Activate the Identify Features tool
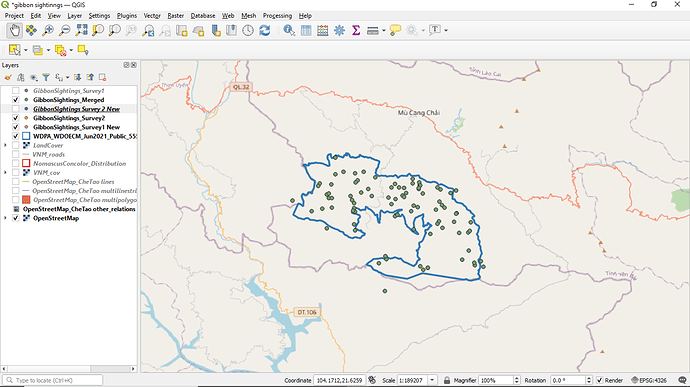Viewport: 690px width, 387px height. (x=289, y=30)
